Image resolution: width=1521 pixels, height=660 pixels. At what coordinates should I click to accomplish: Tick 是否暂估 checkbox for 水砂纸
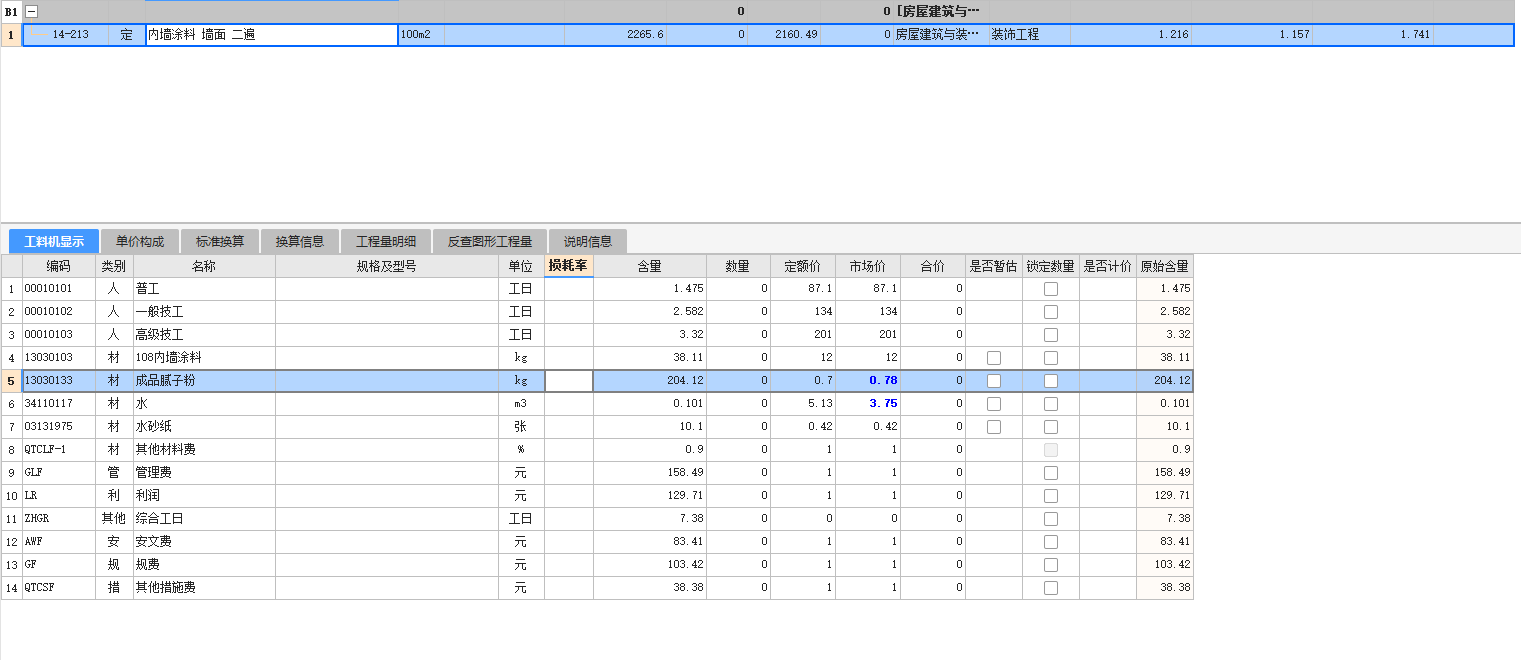click(x=994, y=427)
